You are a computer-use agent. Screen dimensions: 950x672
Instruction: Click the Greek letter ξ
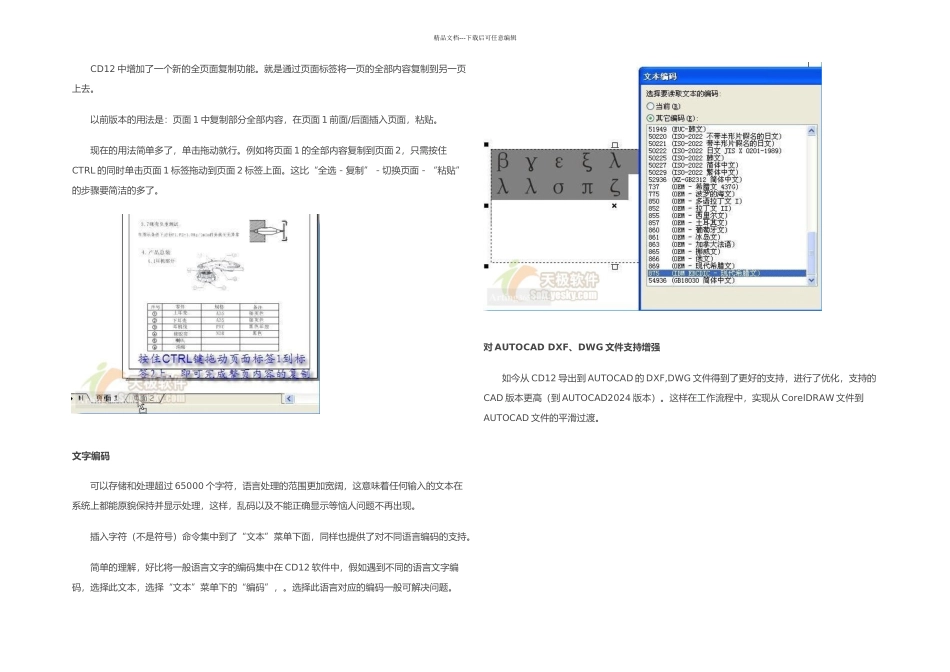(x=587, y=162)
